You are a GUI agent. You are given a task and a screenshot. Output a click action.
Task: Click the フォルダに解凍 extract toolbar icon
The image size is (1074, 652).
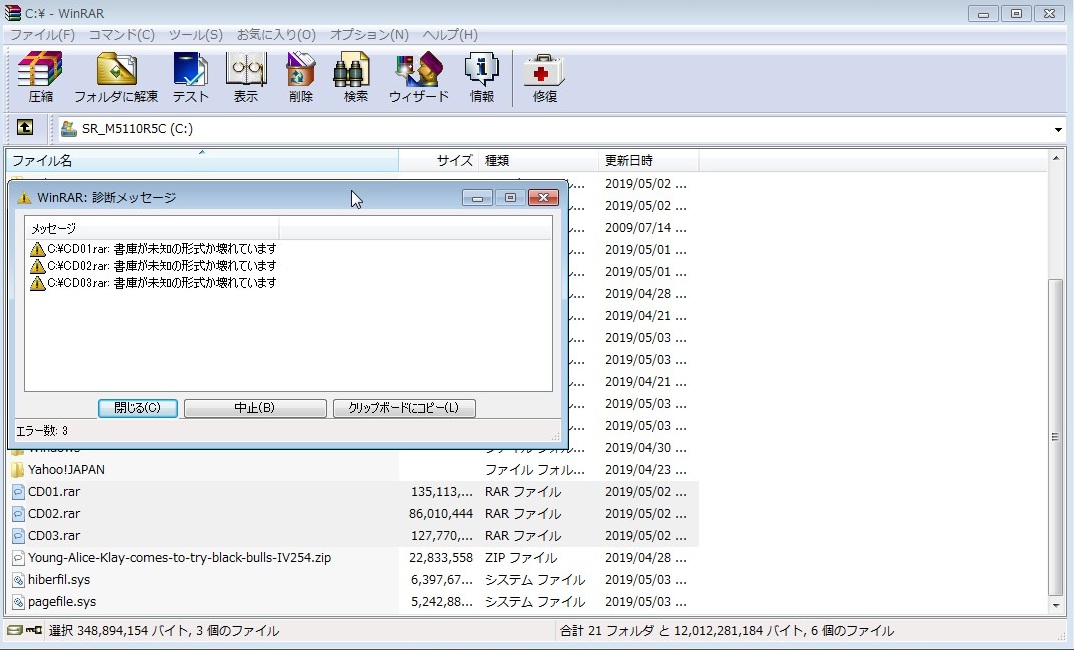coord(116,70)
